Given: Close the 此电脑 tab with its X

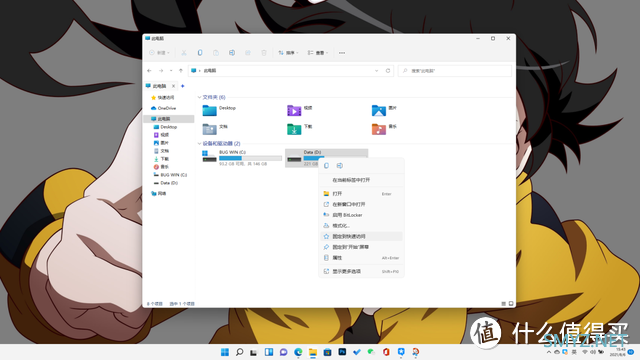Looking at the screenshot, I should (x=173, y=86).
